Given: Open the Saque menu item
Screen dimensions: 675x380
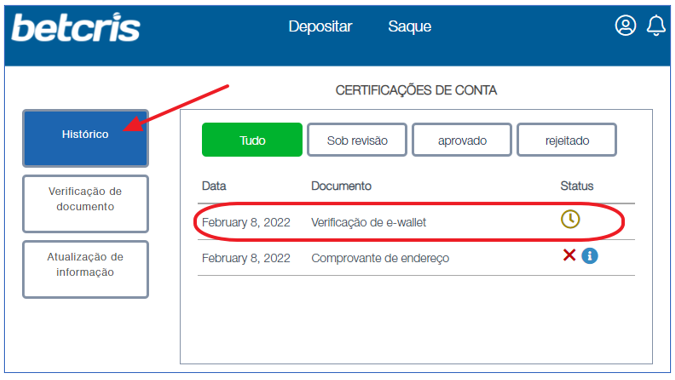Looking at the screenshot, I should [x=409, y=27].
